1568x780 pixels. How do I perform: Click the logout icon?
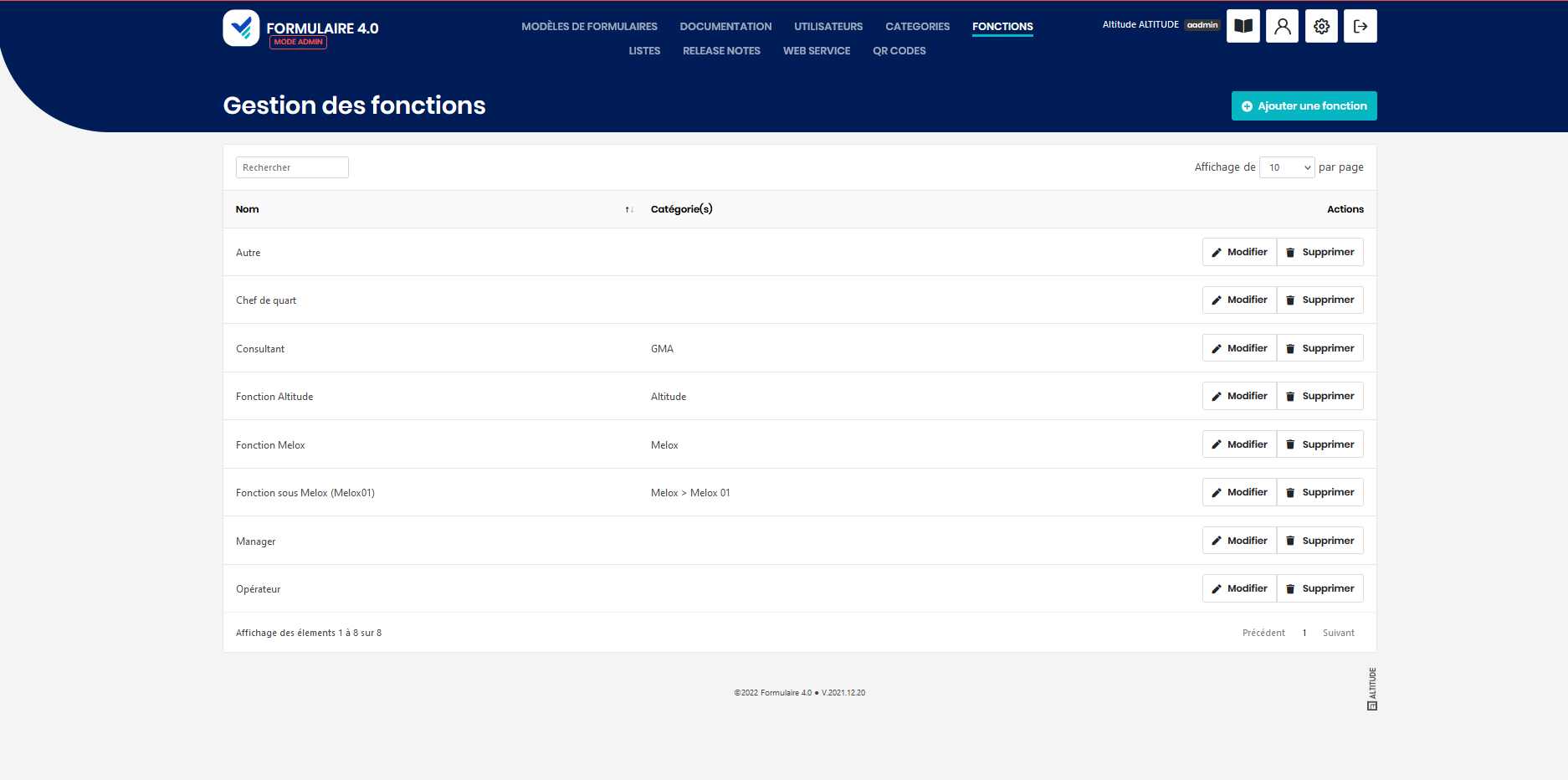[1360, 26]
